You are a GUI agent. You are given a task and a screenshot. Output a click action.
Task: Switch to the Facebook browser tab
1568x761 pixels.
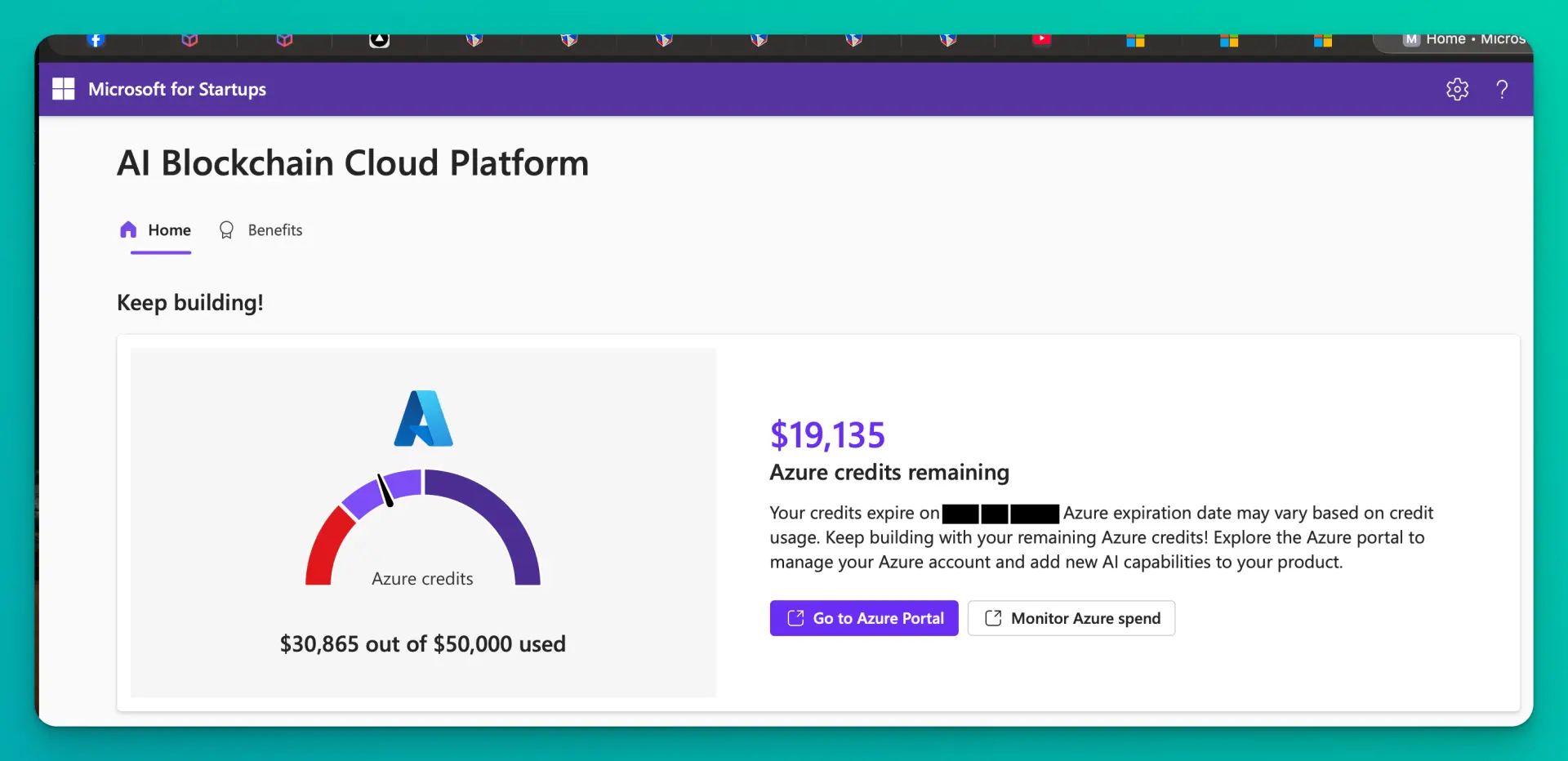click(x=96, y=40)
